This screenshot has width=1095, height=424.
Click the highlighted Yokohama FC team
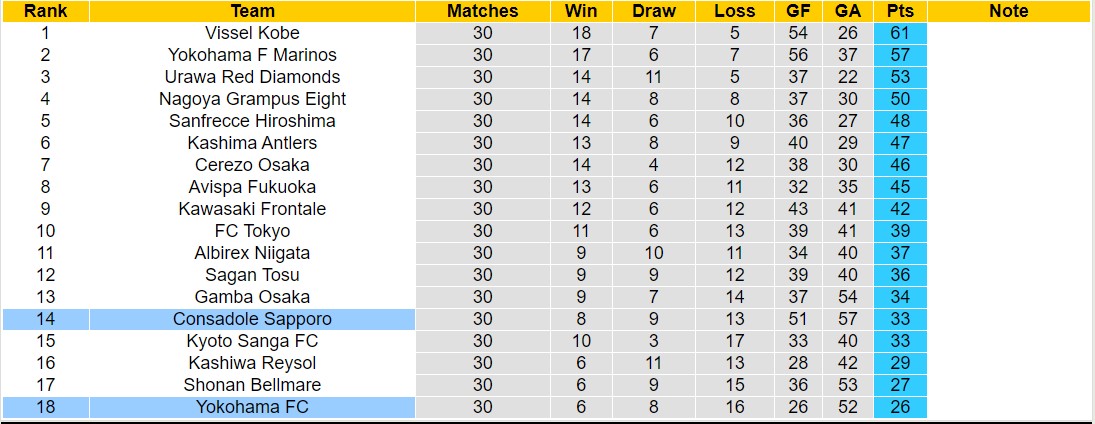tap(252, 407)
